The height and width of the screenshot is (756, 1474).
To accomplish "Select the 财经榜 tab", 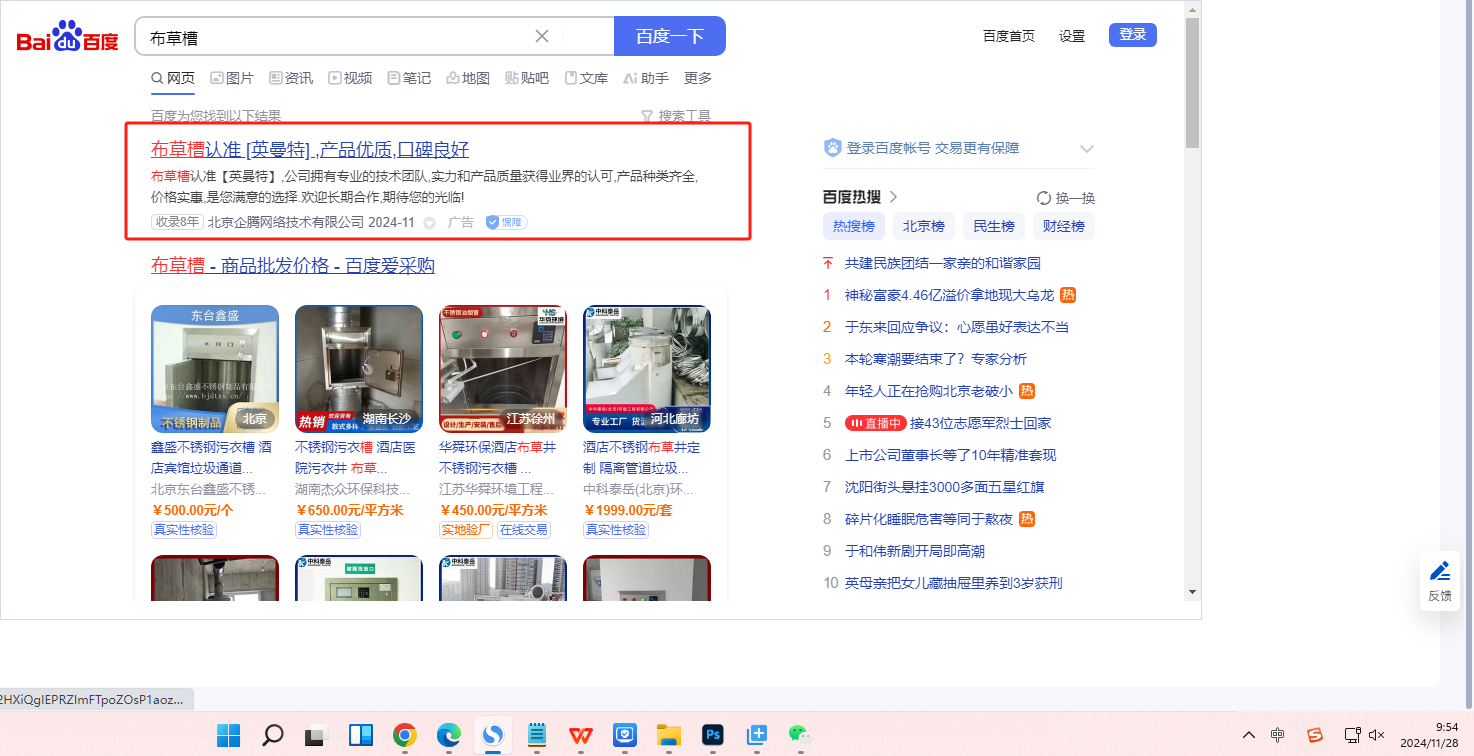I will point(1064,226).
